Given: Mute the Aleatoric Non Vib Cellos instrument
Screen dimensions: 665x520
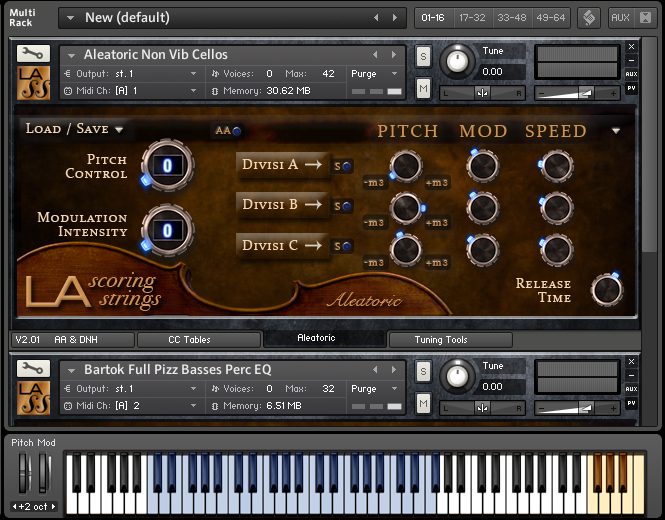Looking at the screenshot, I should click(423, 88).
